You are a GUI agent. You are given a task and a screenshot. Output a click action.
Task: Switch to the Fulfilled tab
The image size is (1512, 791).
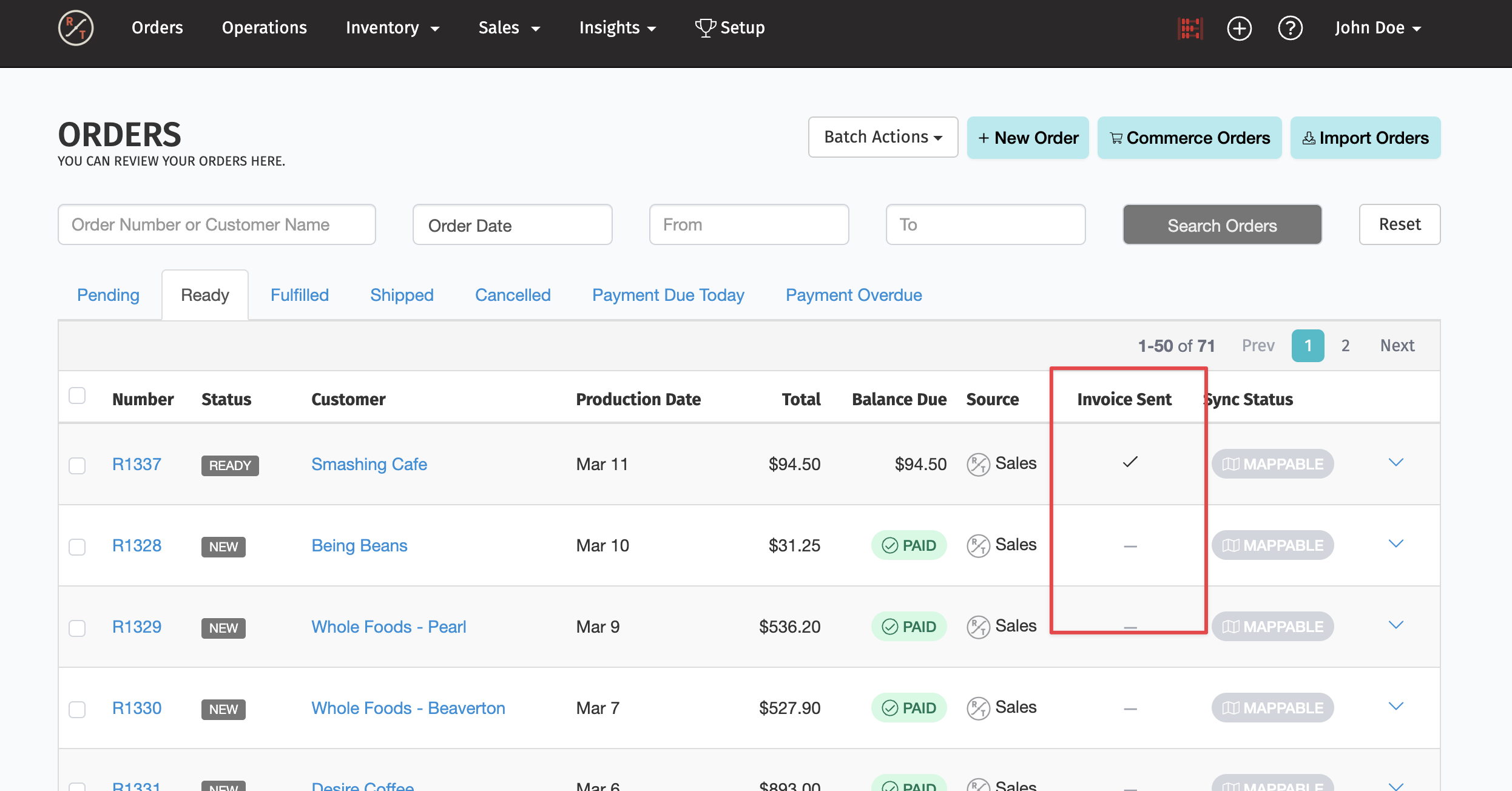click(x=300, y=295)
